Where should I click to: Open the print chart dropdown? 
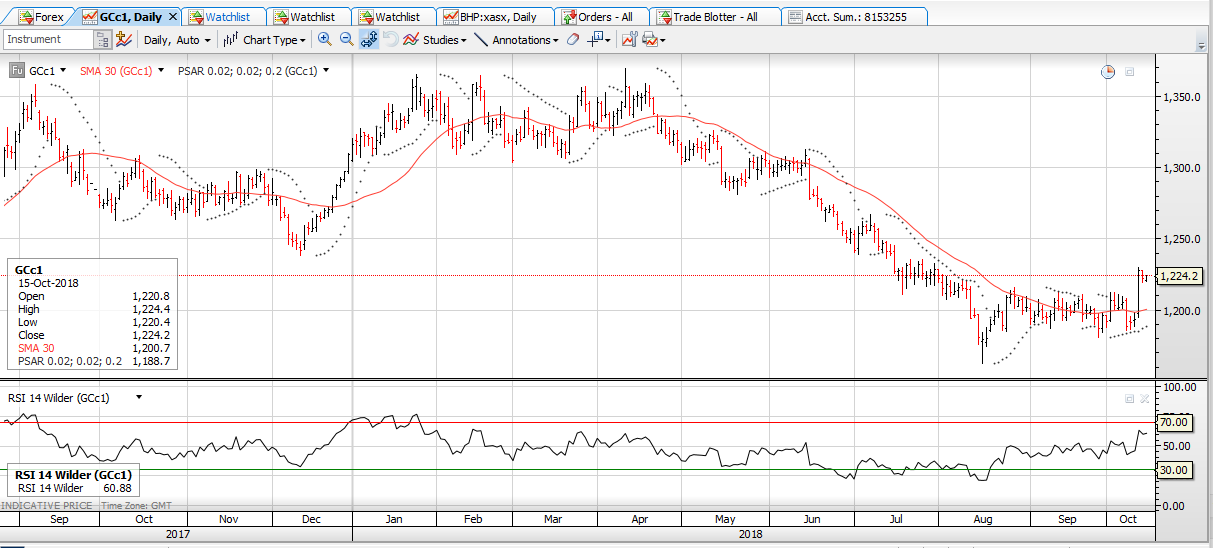coord(653,39)
